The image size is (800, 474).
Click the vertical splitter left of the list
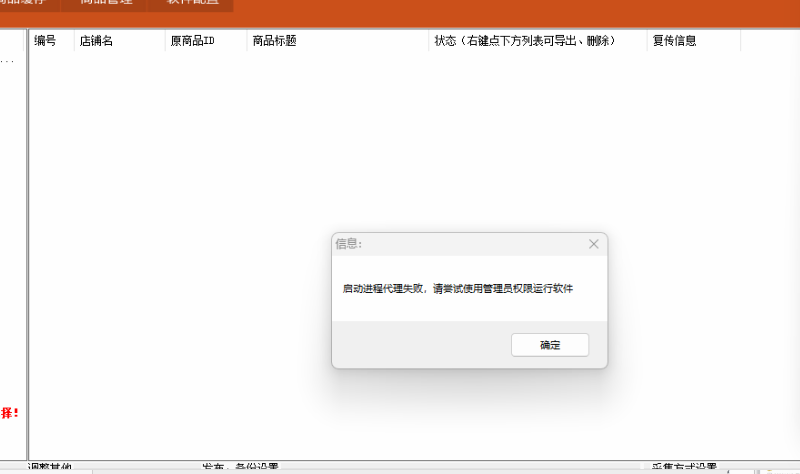click(26, 250)
